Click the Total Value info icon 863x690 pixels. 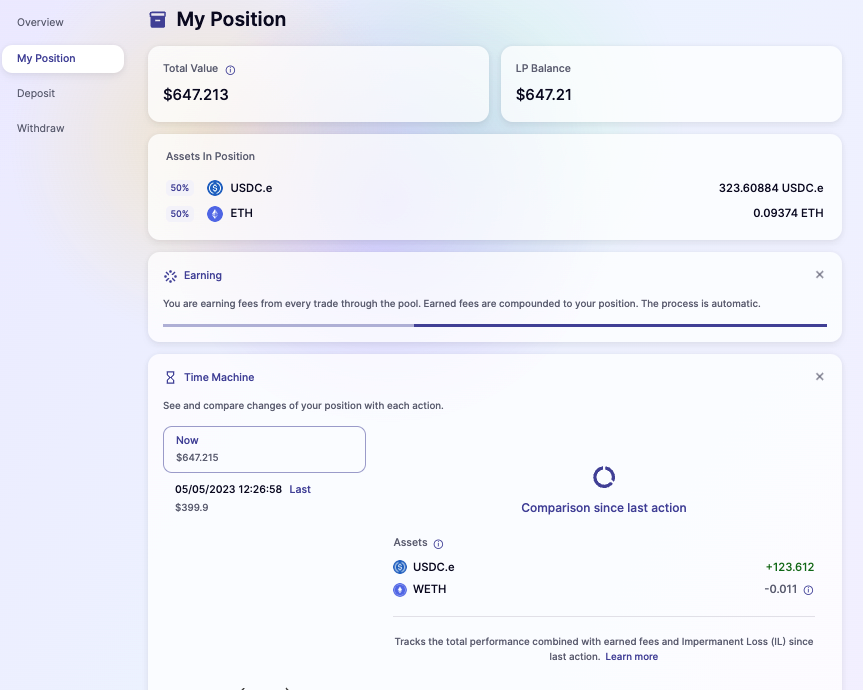[230, 70]
